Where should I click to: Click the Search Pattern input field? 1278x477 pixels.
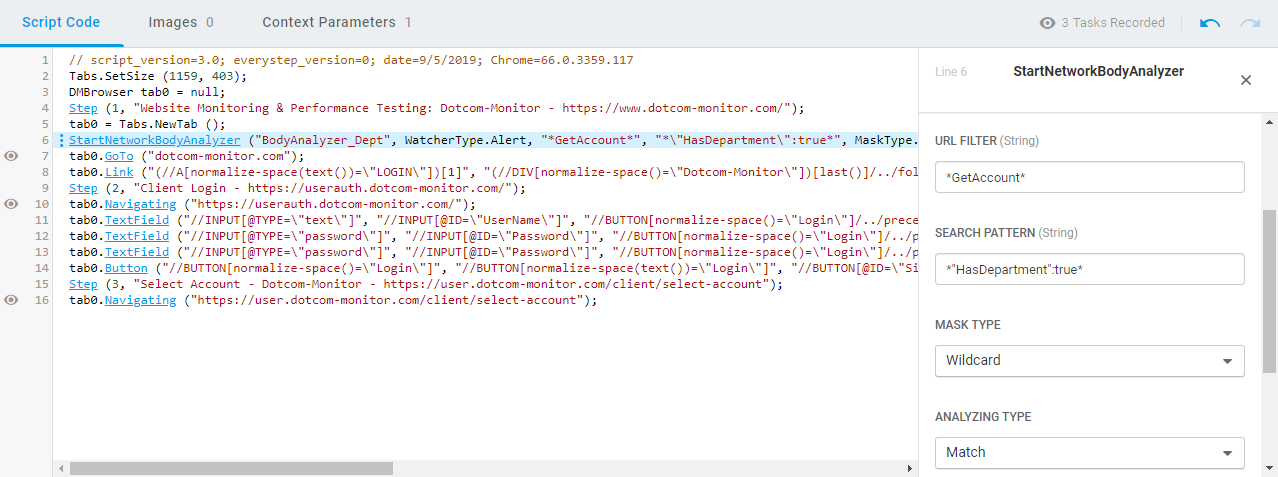click(1089, 269)
